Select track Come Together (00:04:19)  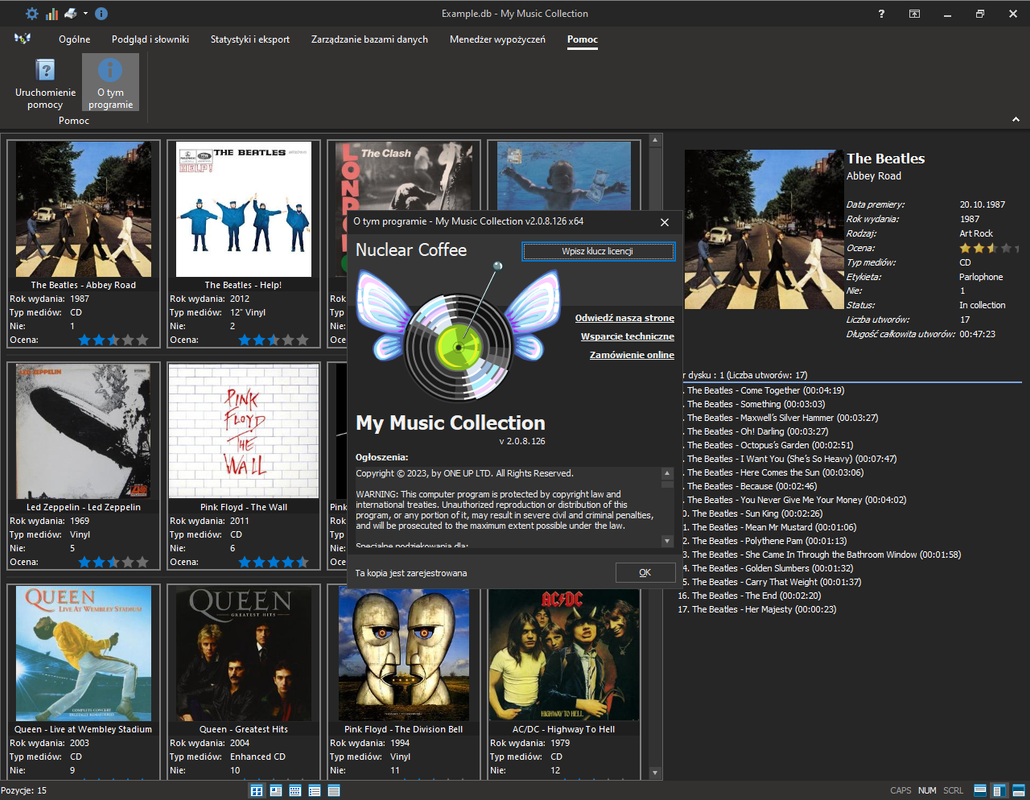pyautogui.click(x=765, y=390)
